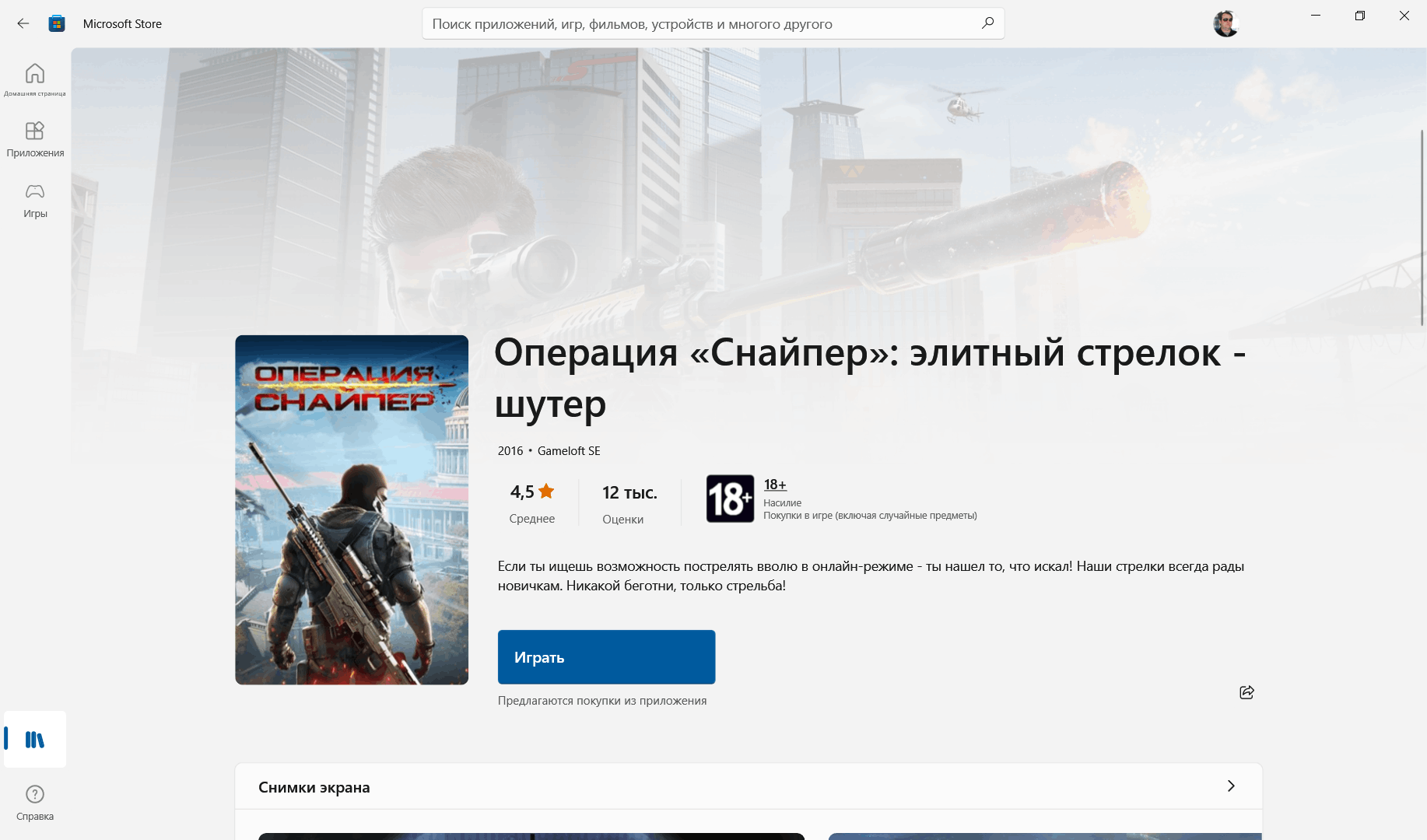Click the search magnifier icon
Viewport: 1427px width, 840px height.
[987, 23]
